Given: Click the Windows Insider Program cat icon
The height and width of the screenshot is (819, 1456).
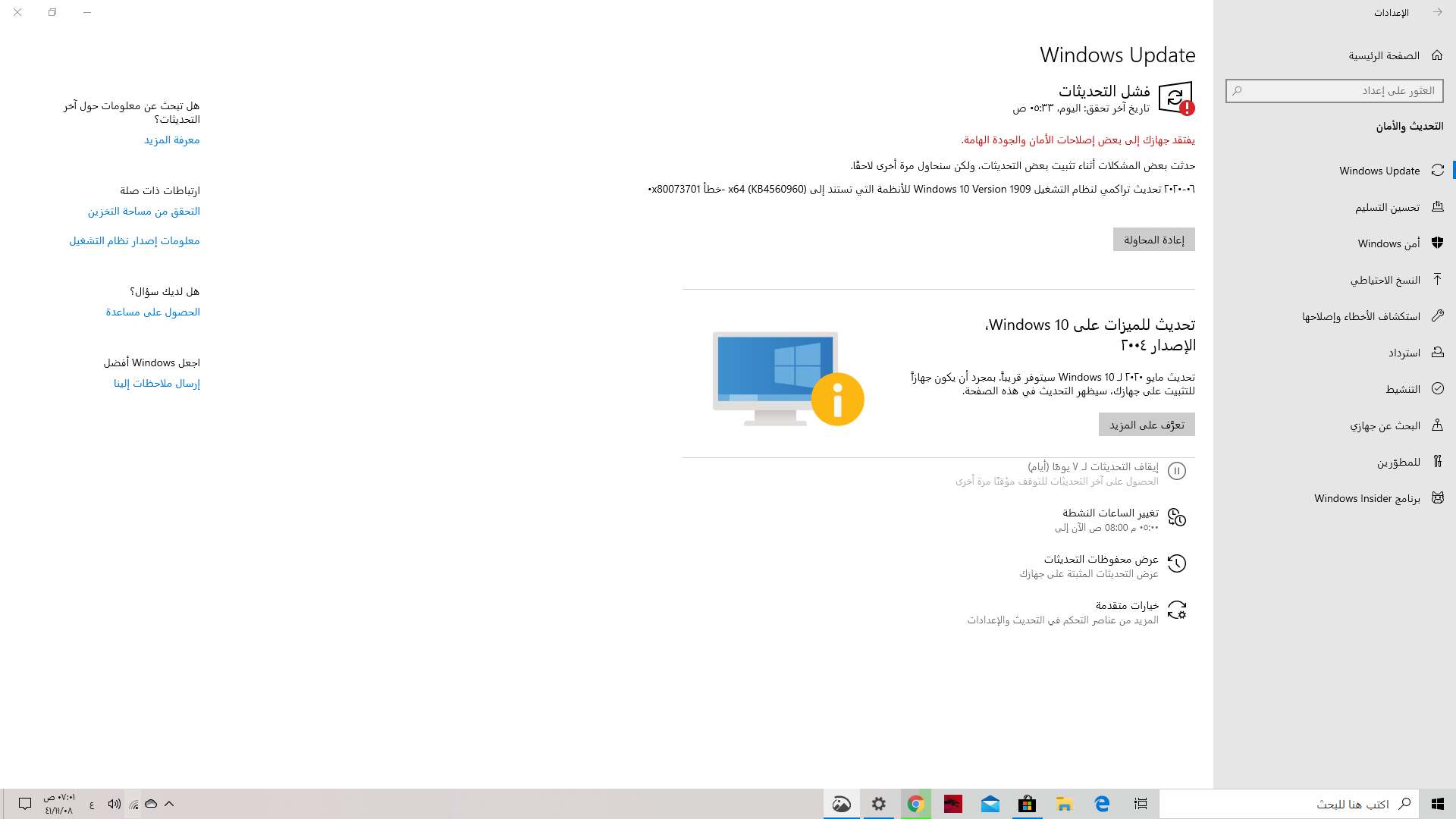Looking at the screenshot, I should [x=1437, y=498].
